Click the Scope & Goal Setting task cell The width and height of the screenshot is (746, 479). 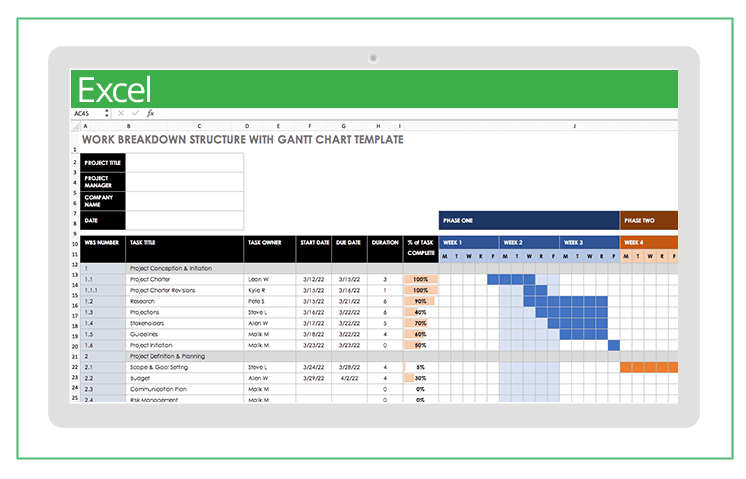click(x=185, y=367)
